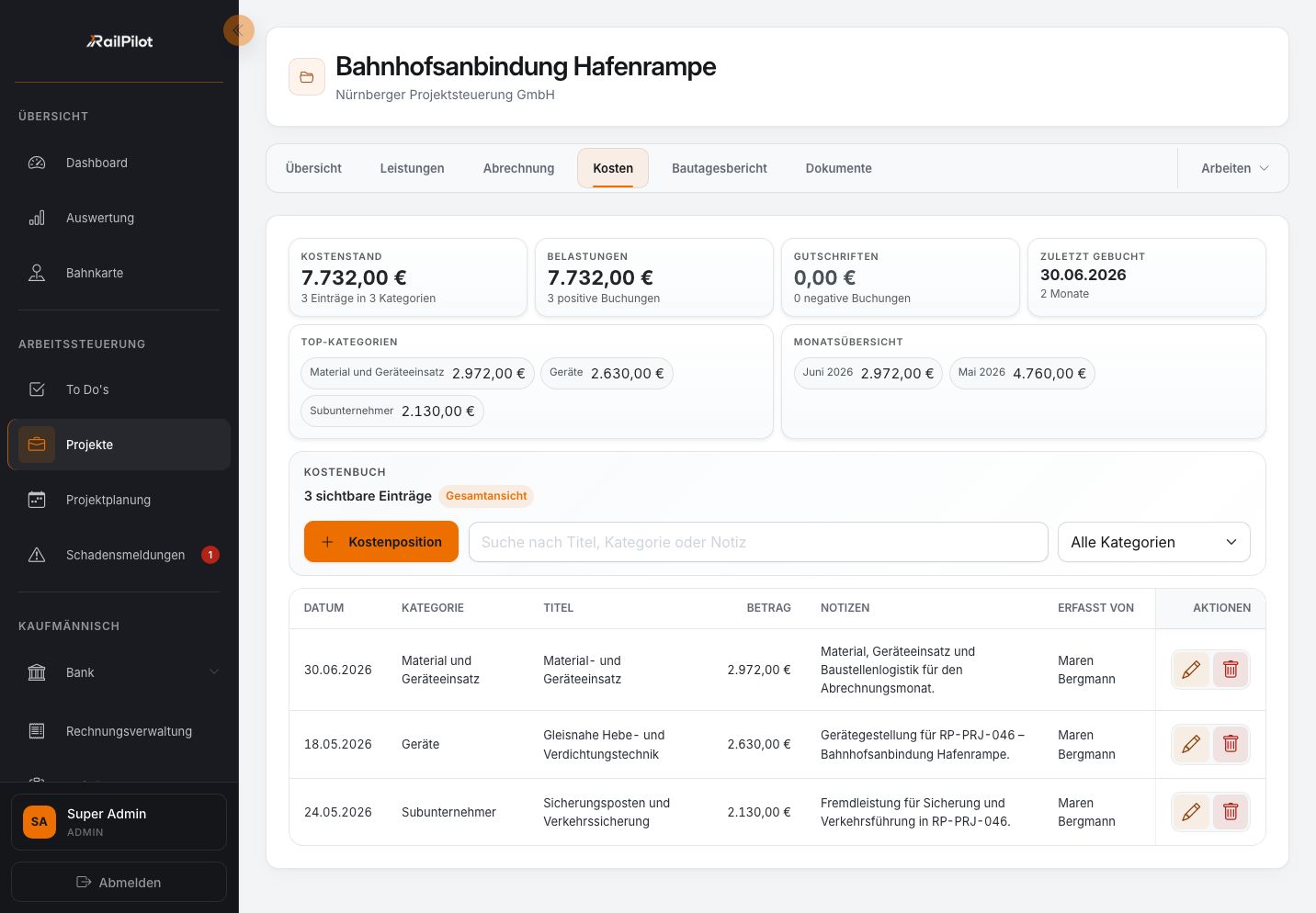Click the 2.972,00 € amount in table
The image size is (1316, 913).
(759, 670)
